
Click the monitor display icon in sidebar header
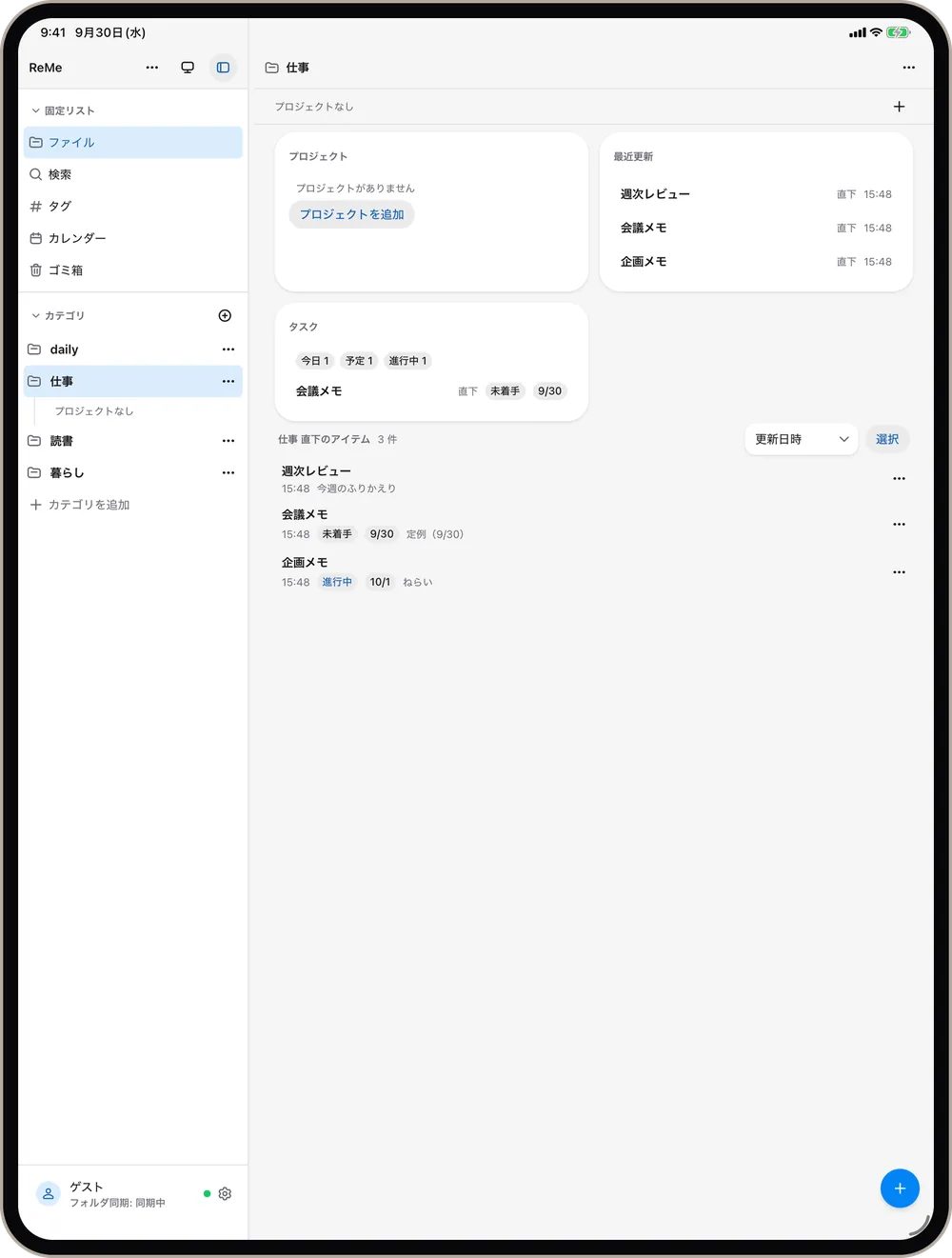pos(188,68)
